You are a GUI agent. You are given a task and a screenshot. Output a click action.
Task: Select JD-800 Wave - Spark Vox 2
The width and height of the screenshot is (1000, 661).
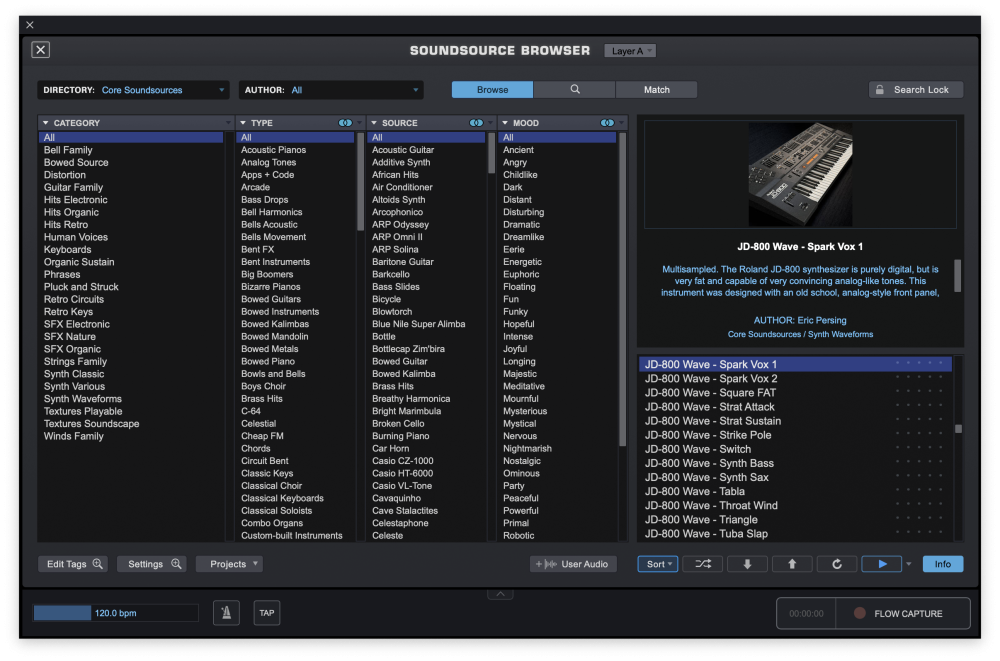[x=795, y=379]
